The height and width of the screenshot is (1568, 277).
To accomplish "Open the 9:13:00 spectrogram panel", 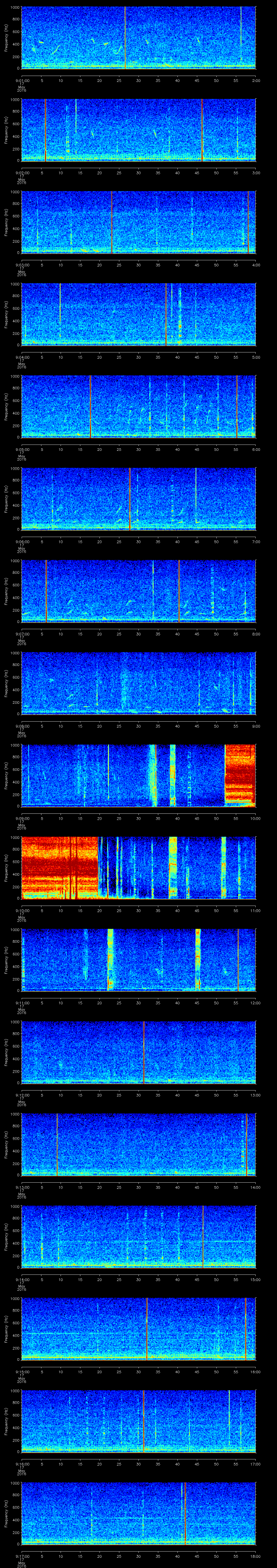I will click(139, 1144).
